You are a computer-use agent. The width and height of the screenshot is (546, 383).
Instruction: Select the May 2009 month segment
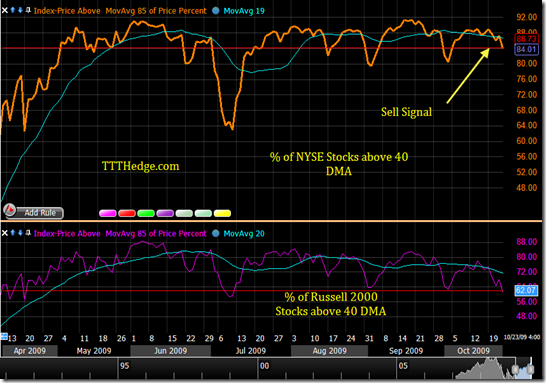(94, 351)
